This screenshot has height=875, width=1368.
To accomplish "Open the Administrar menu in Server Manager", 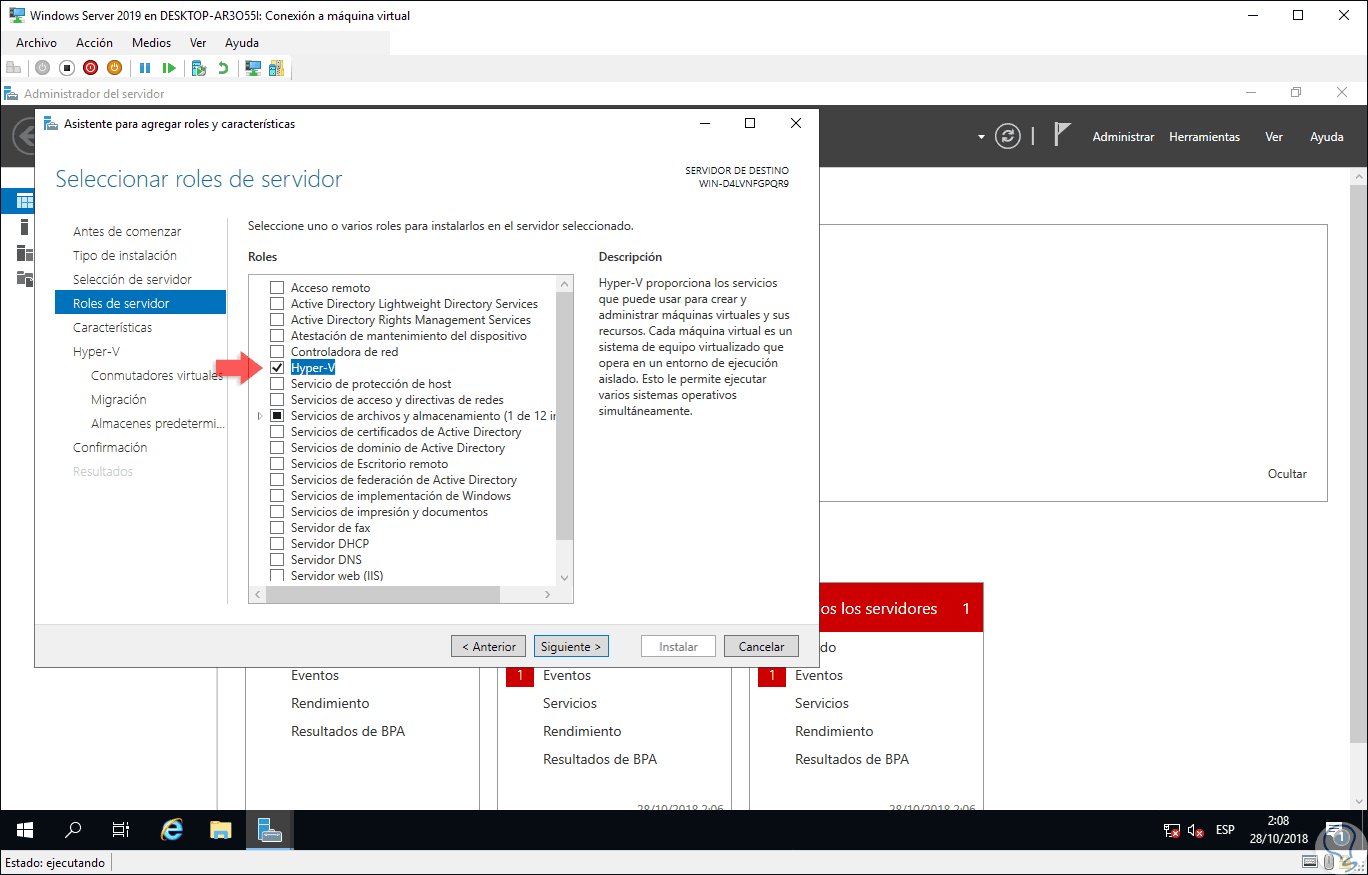I will coord(1123,137).
